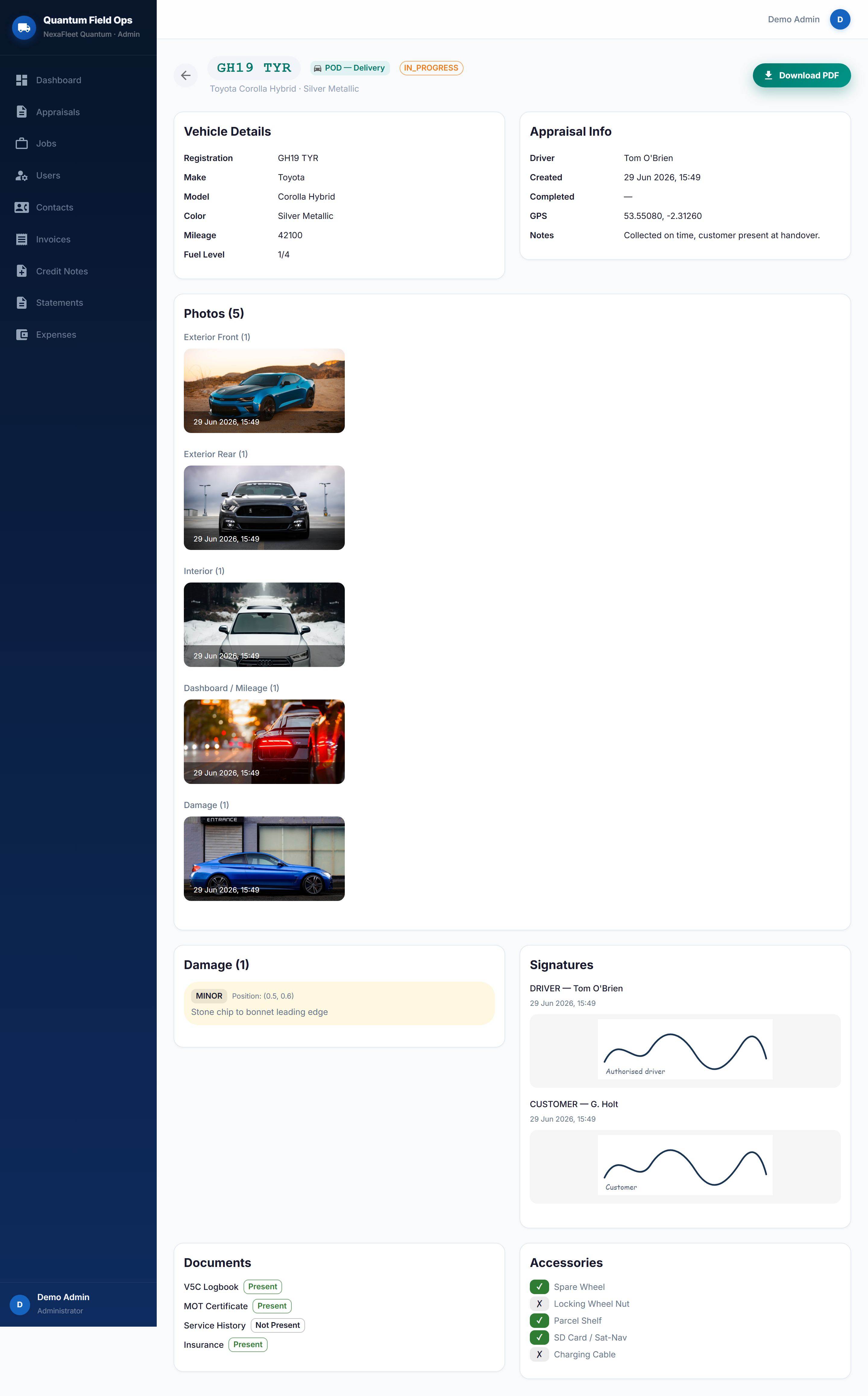
Task: Click the MINOR severity tag
Action: [x=209, y=996]
